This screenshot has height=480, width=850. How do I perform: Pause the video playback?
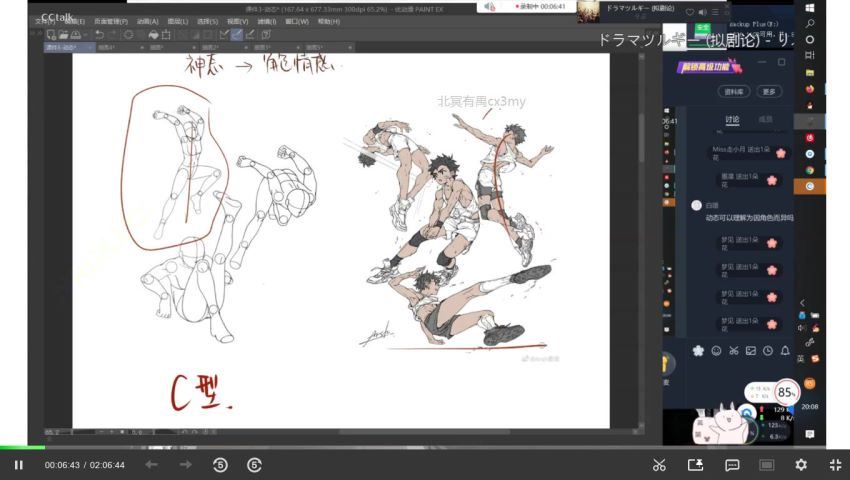[18, 465]
